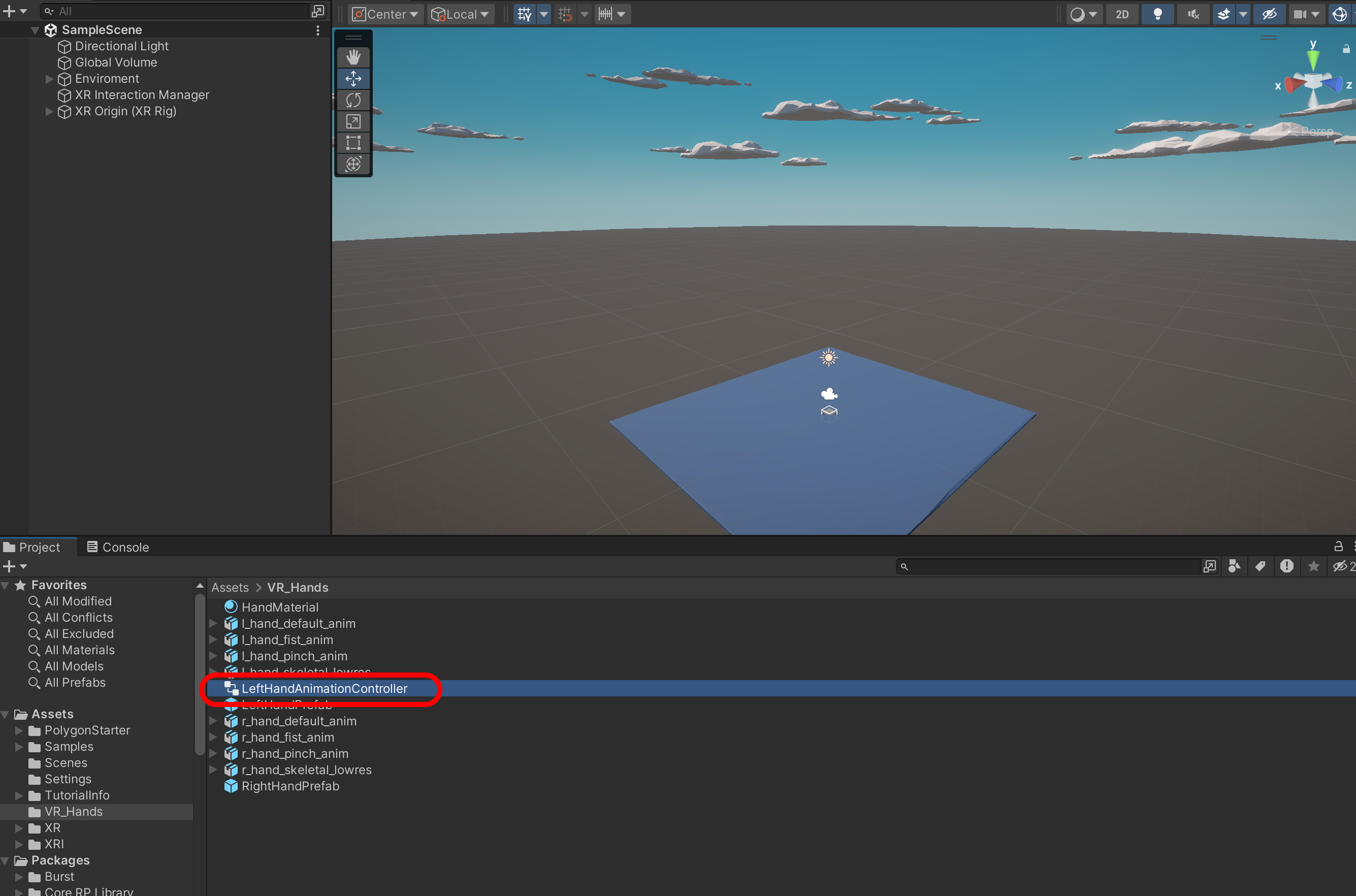Expand XR Origin (XR Rig) hierarchy item
1356x896 pixels.
point(49,111)
